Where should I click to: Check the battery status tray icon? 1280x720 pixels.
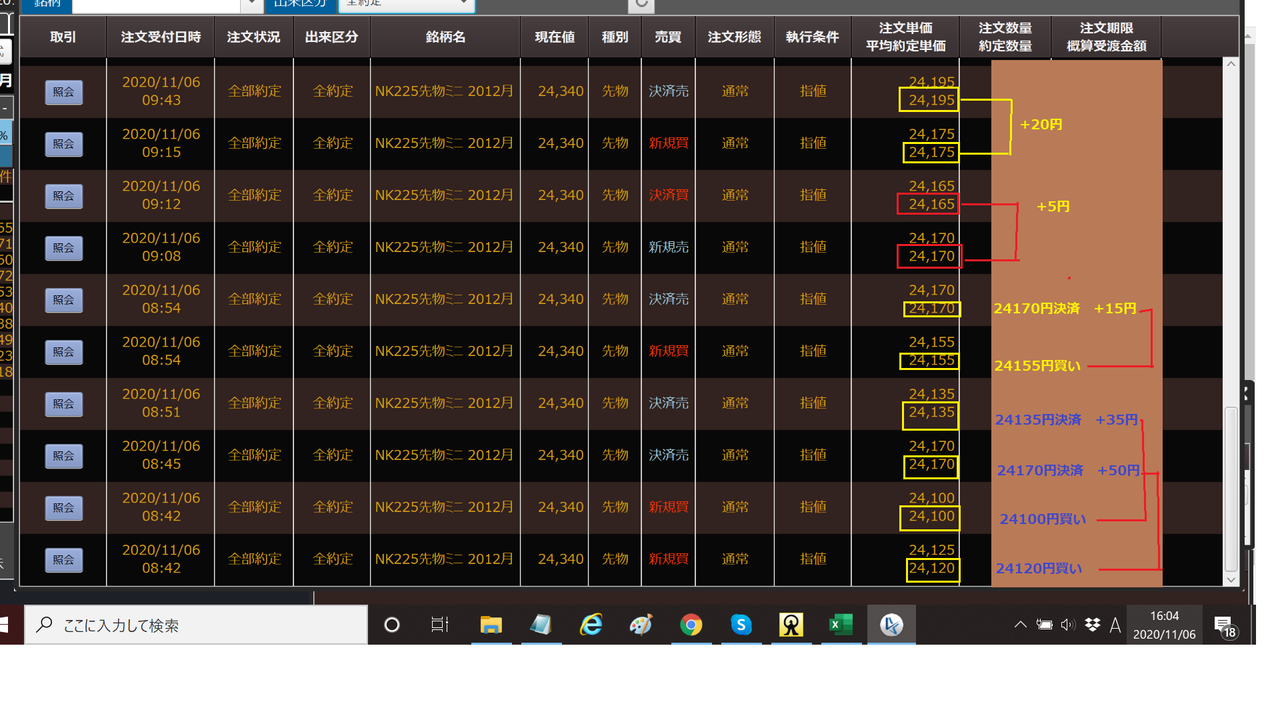click(x=1044, y=625)
